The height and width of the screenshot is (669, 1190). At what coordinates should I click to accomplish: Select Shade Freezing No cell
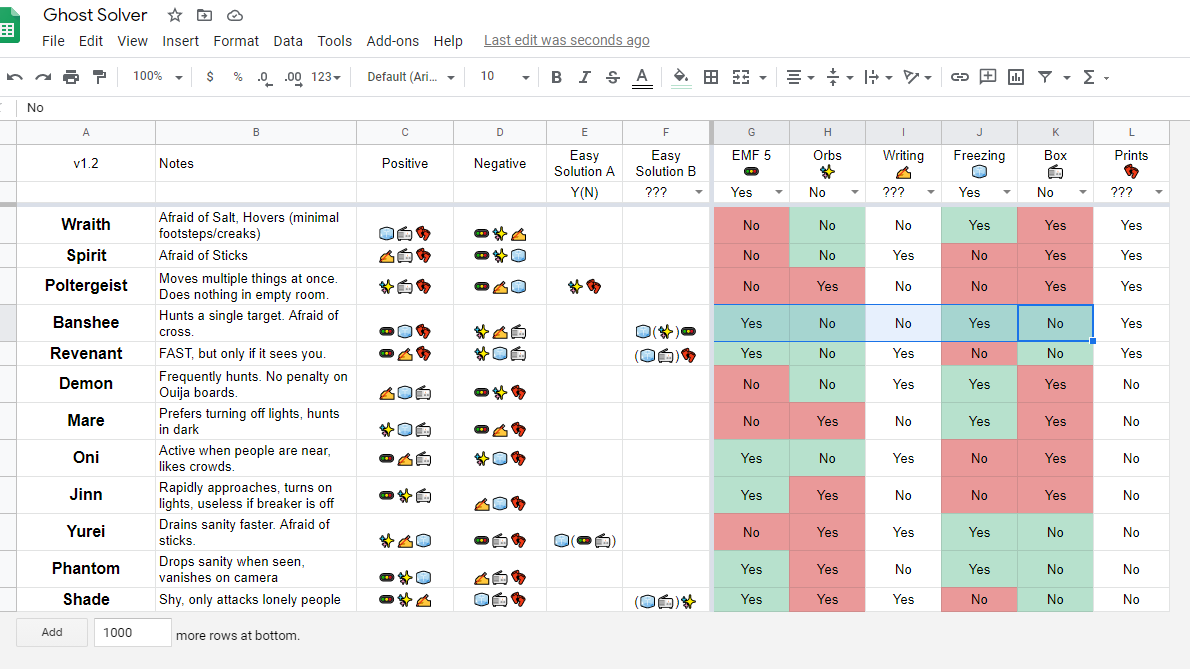tap(979, 599)
